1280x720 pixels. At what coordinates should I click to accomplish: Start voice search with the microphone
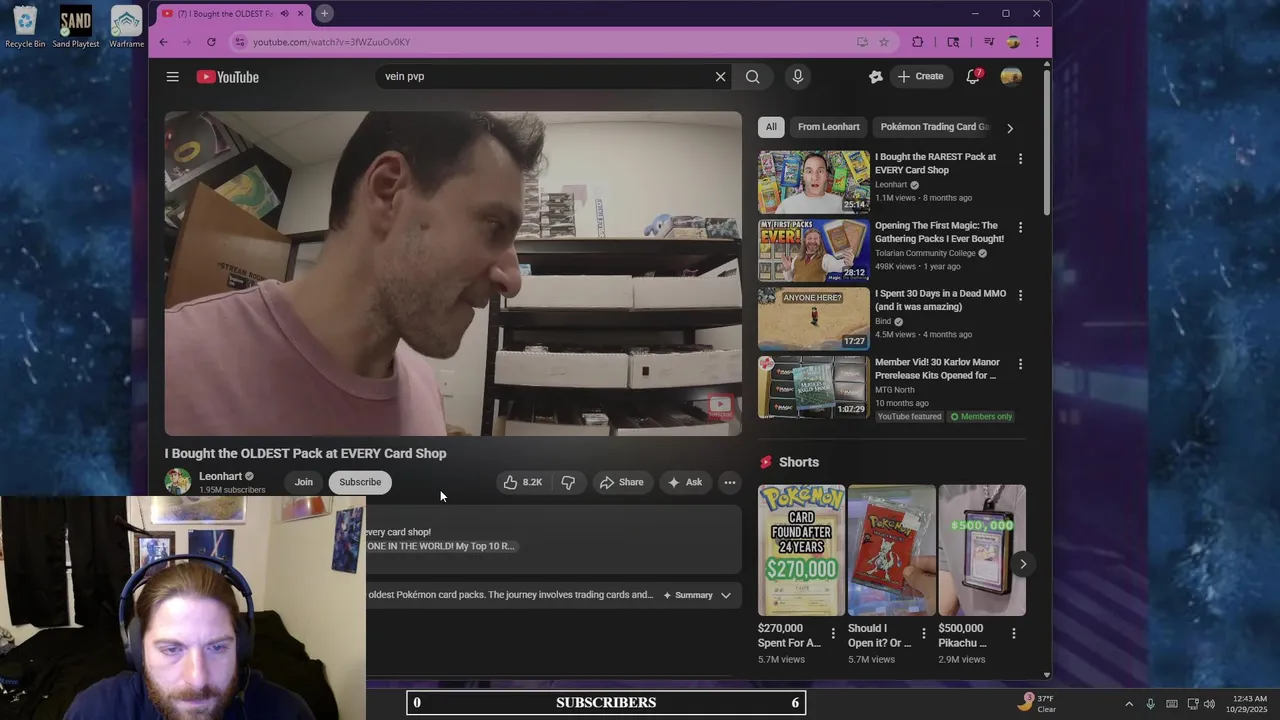pyautogui.click(x=797, y=77)
